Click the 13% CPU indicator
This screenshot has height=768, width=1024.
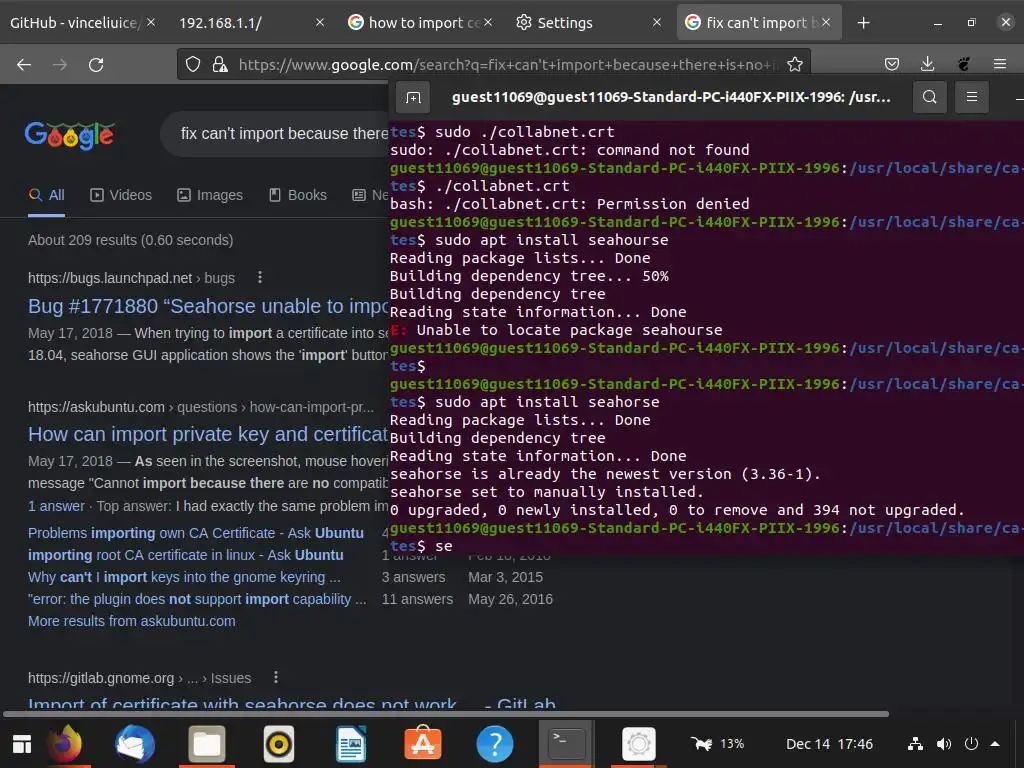(717, 744)
